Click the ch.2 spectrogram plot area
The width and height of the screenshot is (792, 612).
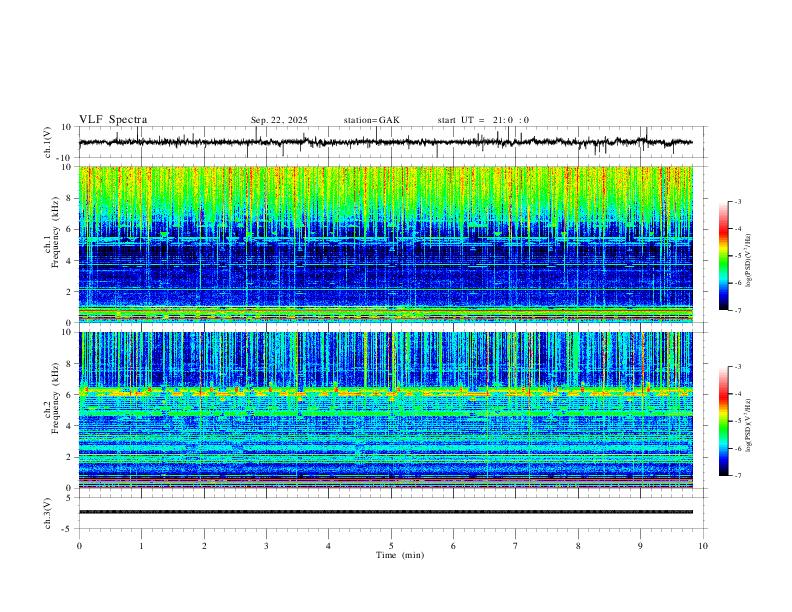[x=386, y=410]
